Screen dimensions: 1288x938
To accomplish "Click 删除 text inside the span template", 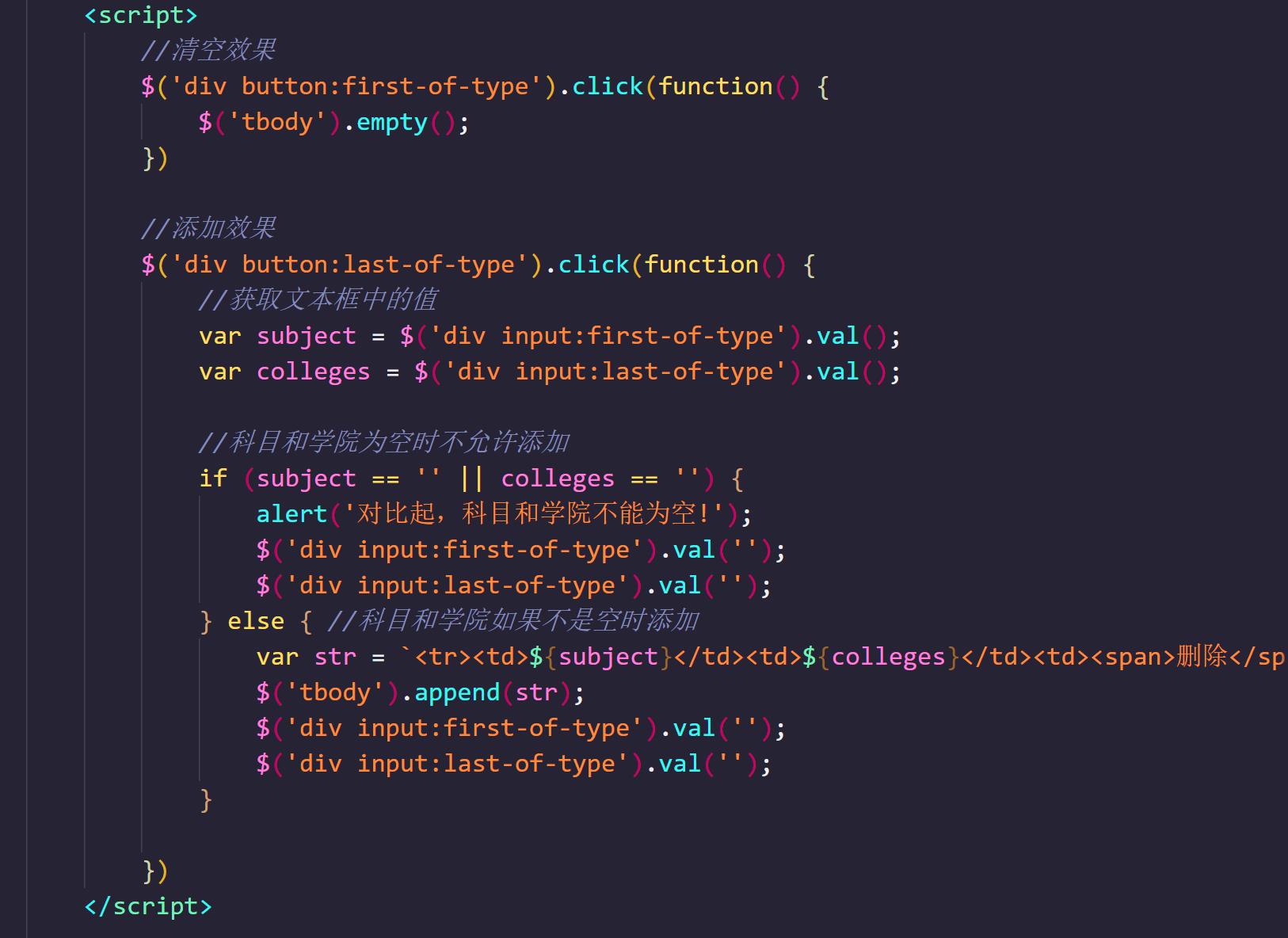I will click(1202, 657).
